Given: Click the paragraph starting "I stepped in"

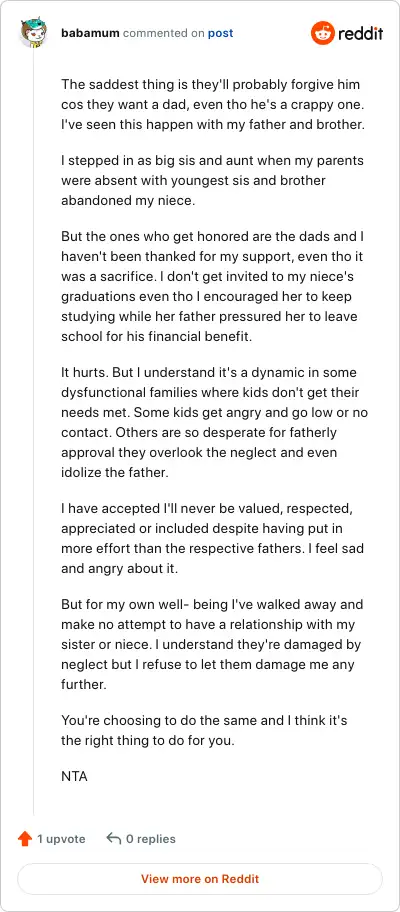Looking at the screenshot, I should 212,180.
